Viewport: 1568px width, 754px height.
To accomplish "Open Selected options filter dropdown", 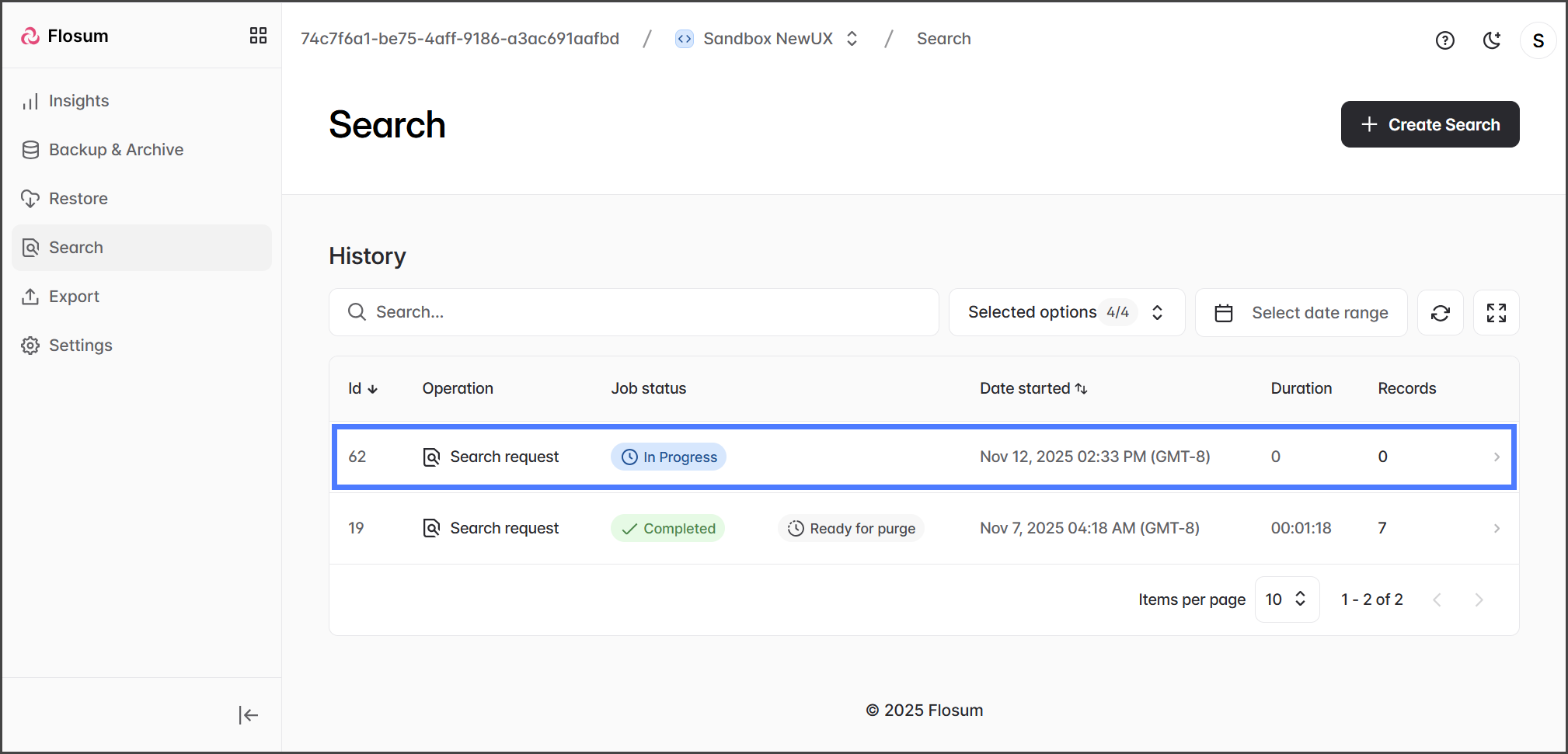I will (x=1066, y=312).
